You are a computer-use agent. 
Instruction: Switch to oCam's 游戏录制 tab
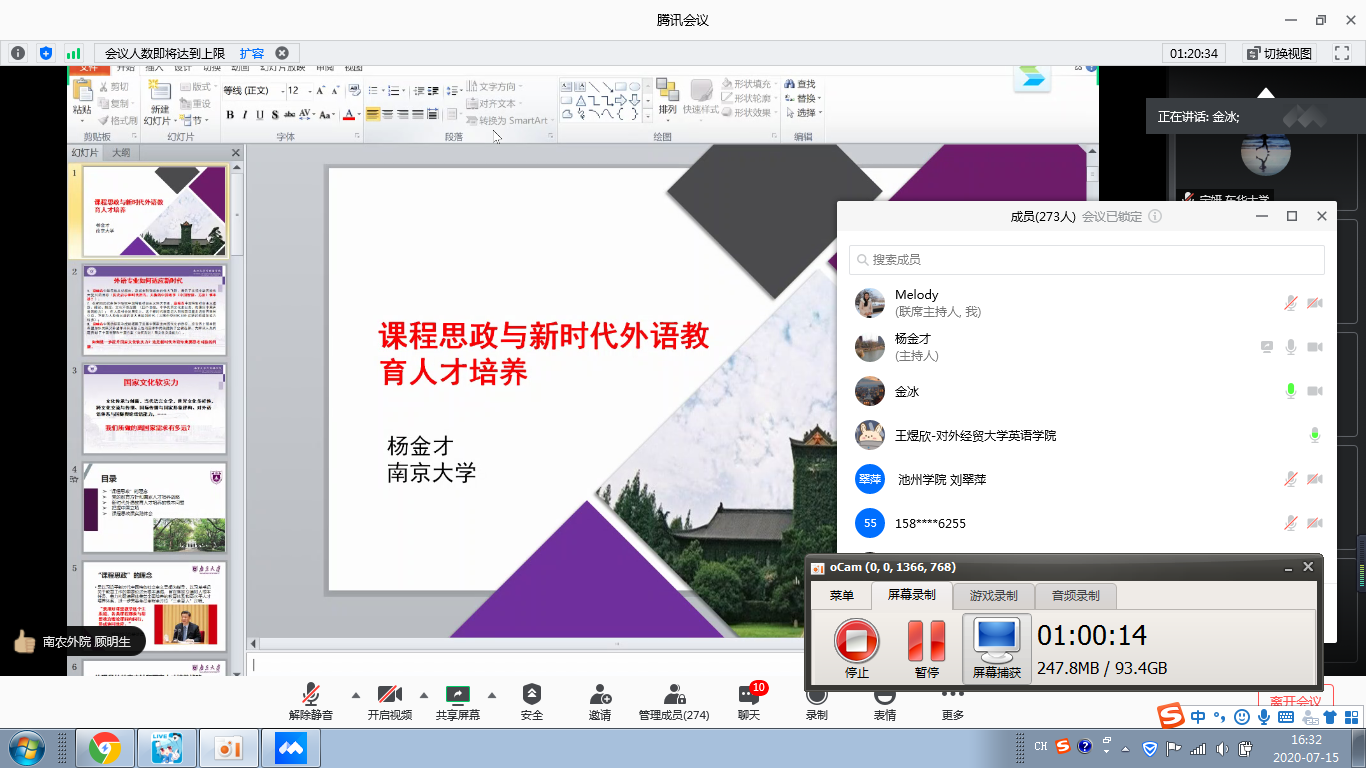pyautogui.click(x=991, y=594)
